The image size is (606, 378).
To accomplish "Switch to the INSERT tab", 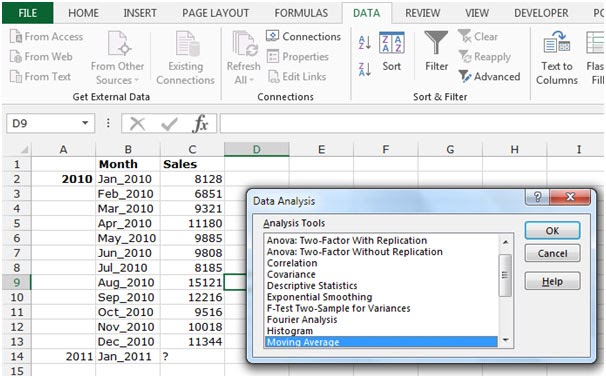I will pyautogui.click(x=140, y=13).
